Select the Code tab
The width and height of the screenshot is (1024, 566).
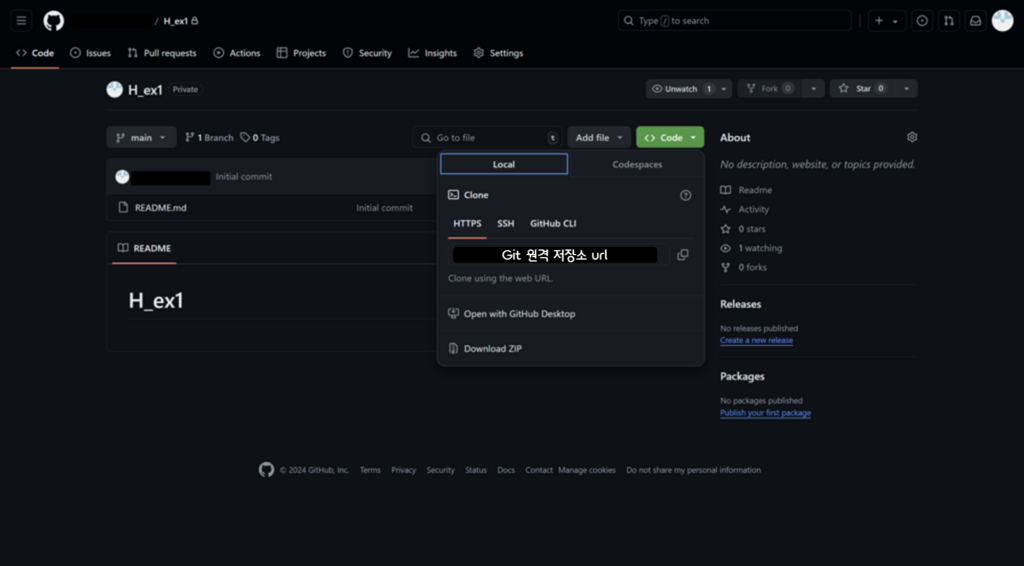coord(35,53)
